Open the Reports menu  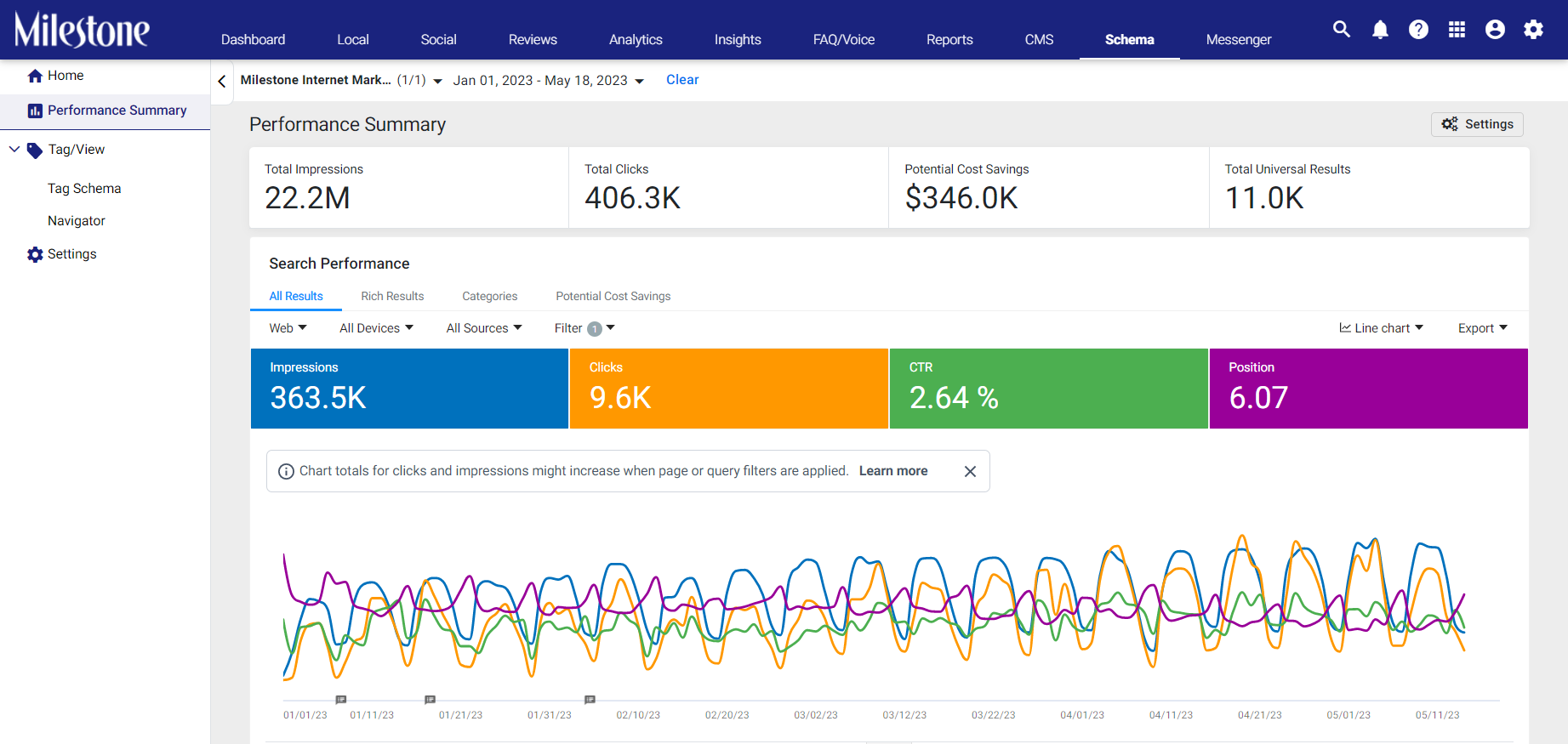(x=949, y=39)
